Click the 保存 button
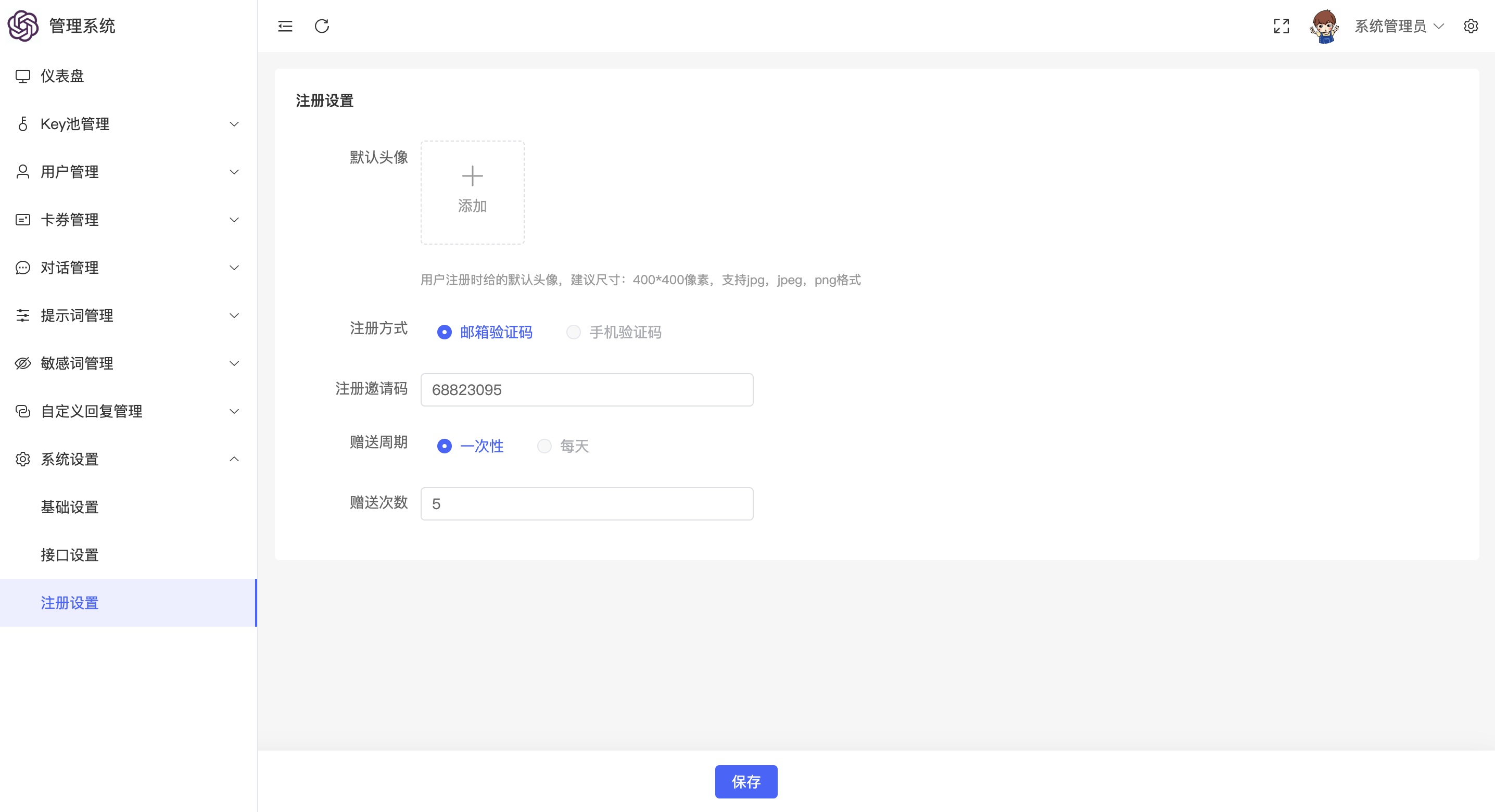The width and height of the screenshot is (1495, 812). tap(746, 781)
